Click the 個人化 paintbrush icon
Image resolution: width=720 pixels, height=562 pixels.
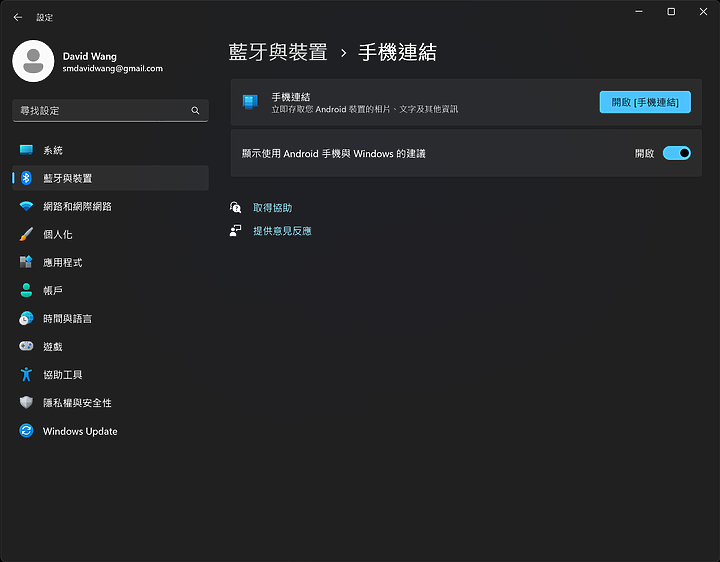point(26,234)
